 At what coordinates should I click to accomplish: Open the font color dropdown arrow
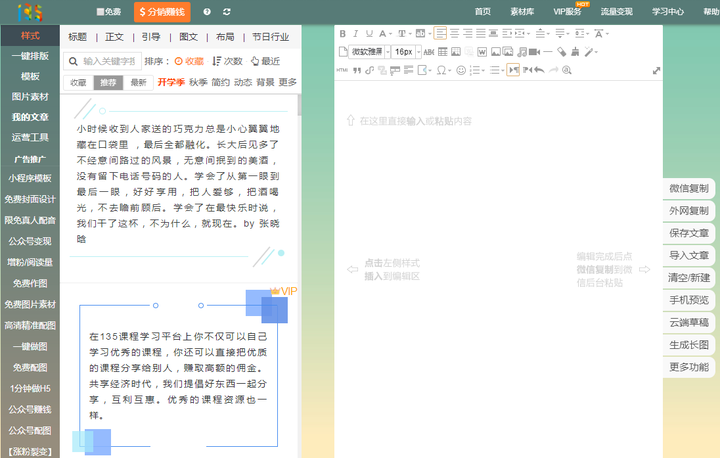pyautogui.click(x=390, y=34)
